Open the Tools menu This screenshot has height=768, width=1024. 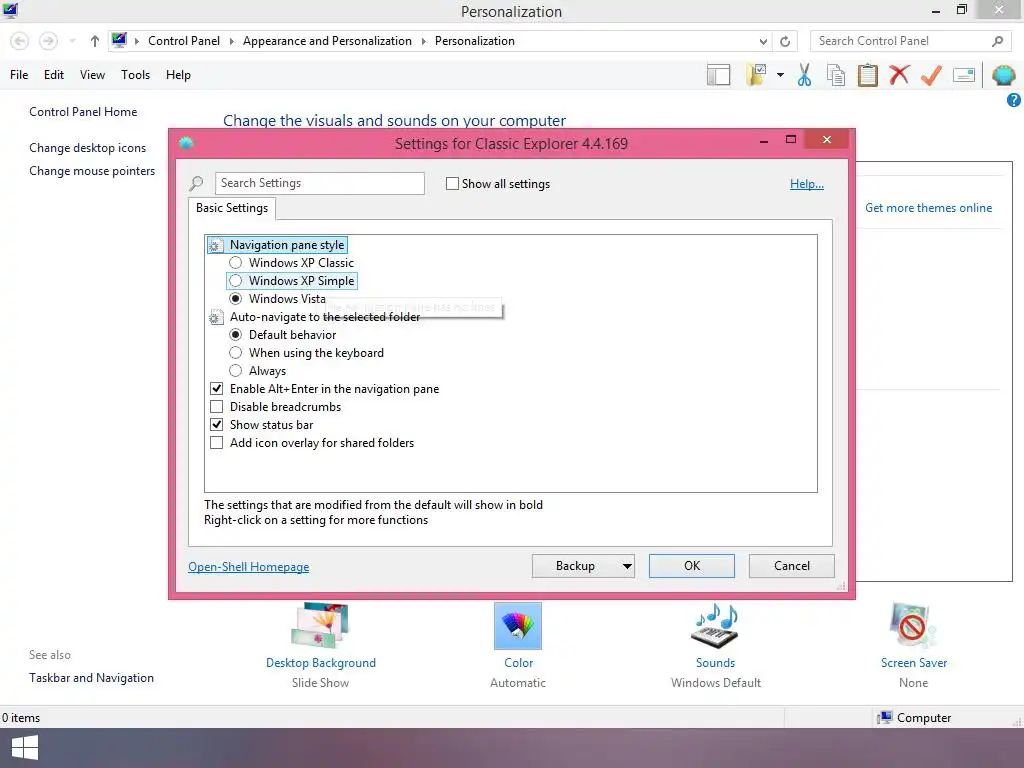(x=135, y=75)
